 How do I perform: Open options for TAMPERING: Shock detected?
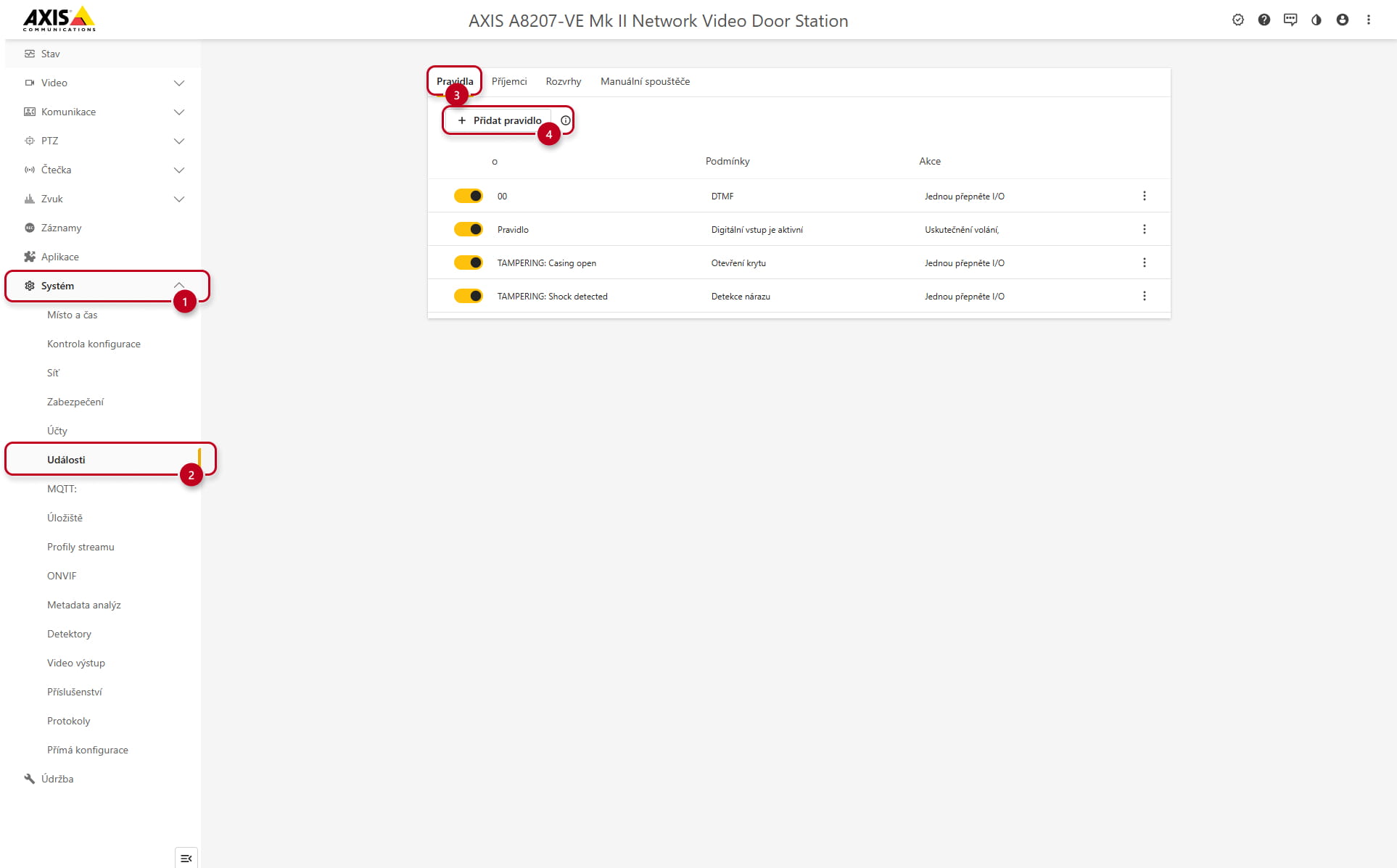(1145, 296)
